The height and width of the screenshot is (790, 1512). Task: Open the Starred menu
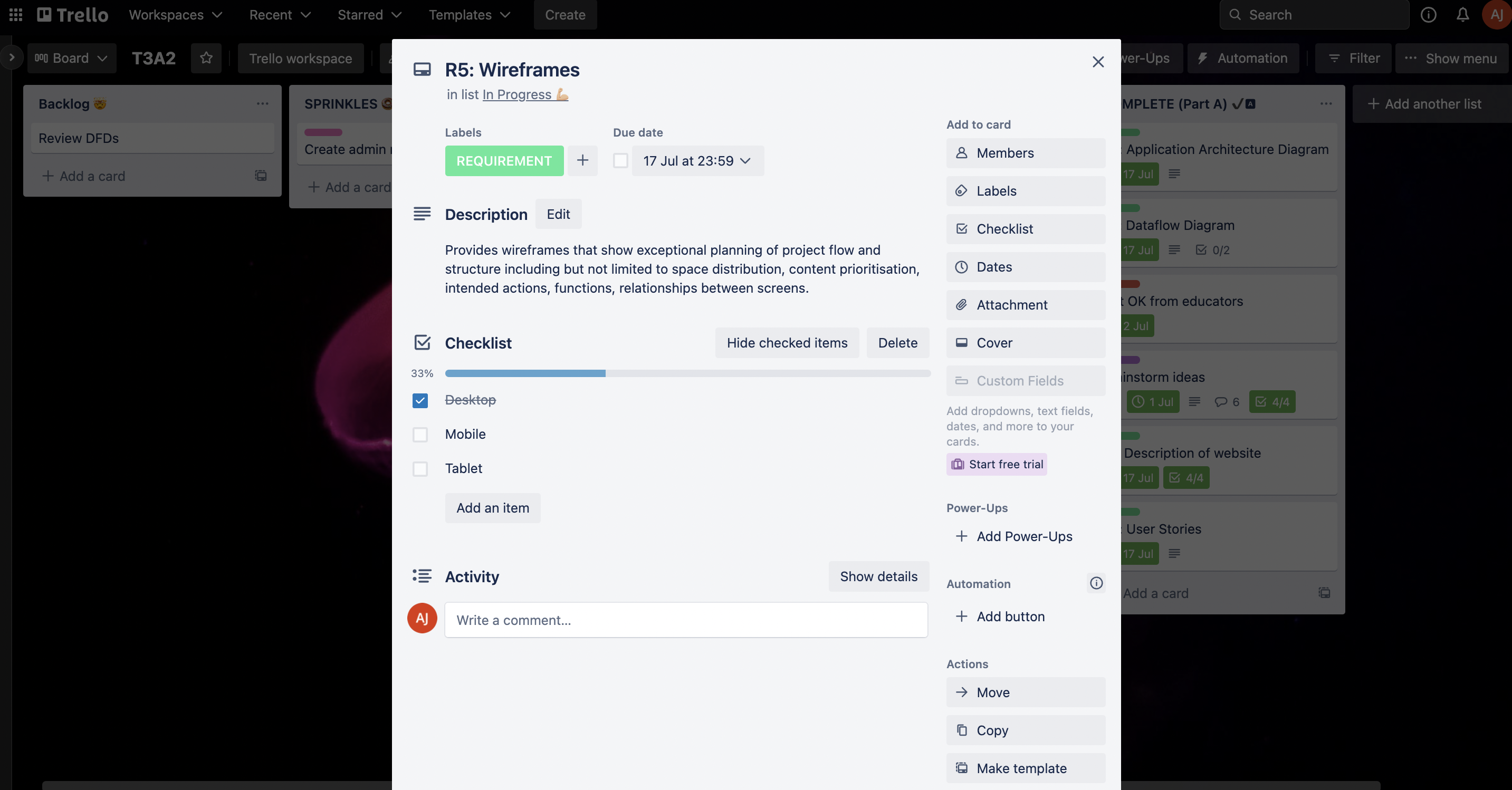pyautogui.click(x=369, y=15)
